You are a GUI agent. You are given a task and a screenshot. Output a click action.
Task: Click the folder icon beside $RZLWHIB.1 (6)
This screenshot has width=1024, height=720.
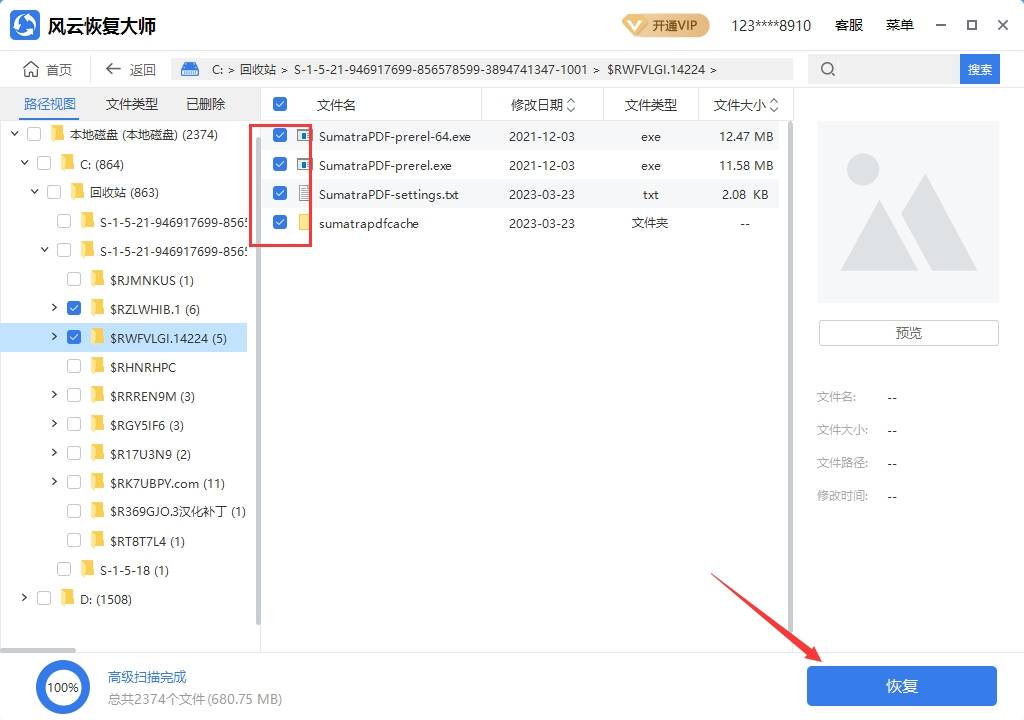point(97,308)
